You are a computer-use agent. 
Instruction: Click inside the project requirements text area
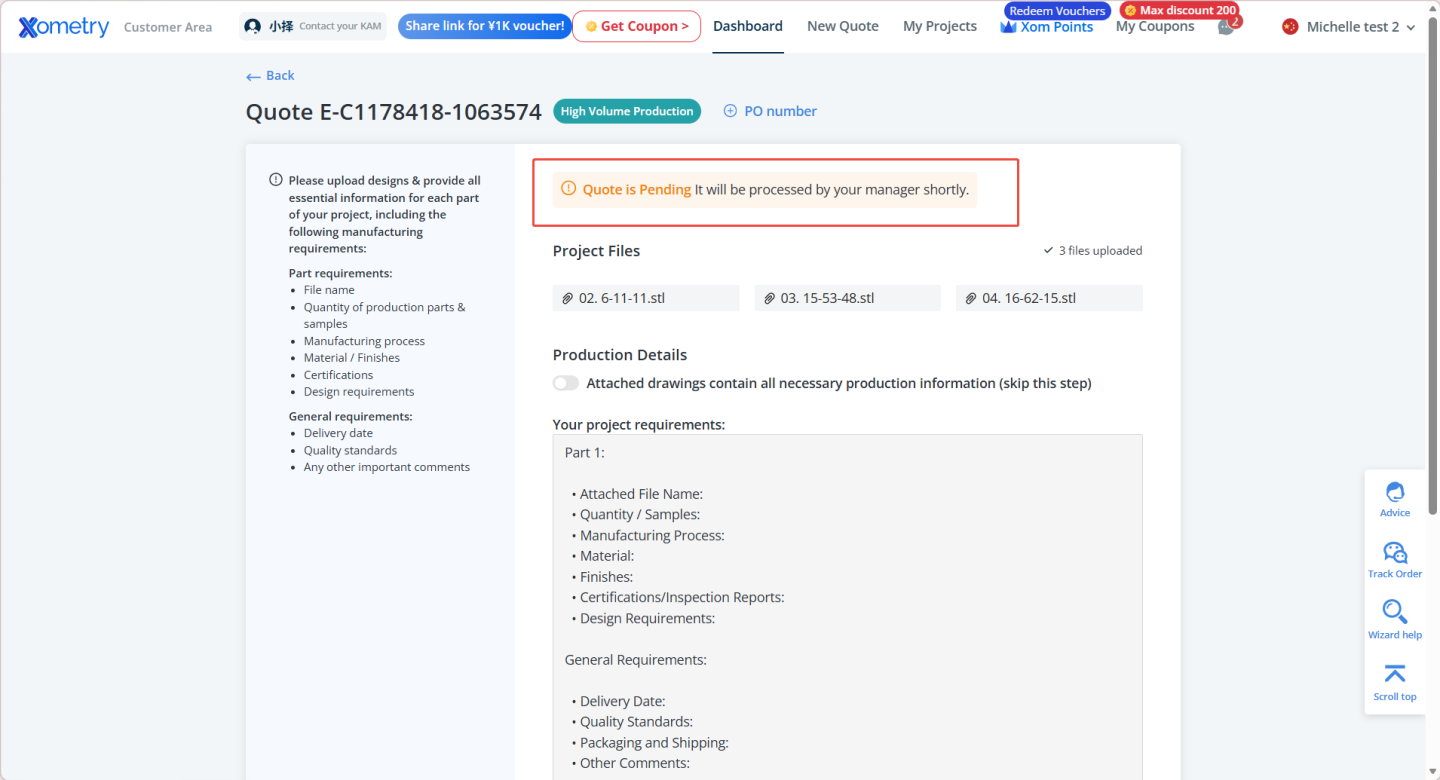(847, 600)
